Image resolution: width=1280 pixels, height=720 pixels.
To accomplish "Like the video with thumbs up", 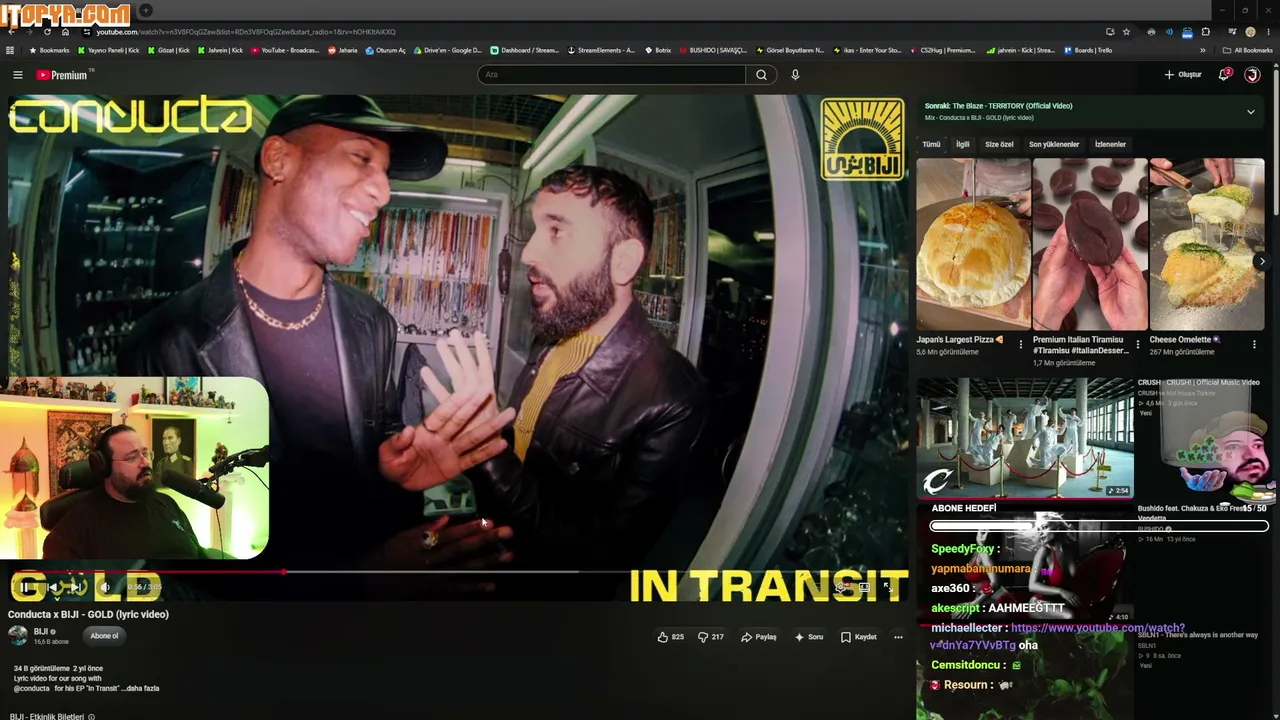I will (670, 637).
